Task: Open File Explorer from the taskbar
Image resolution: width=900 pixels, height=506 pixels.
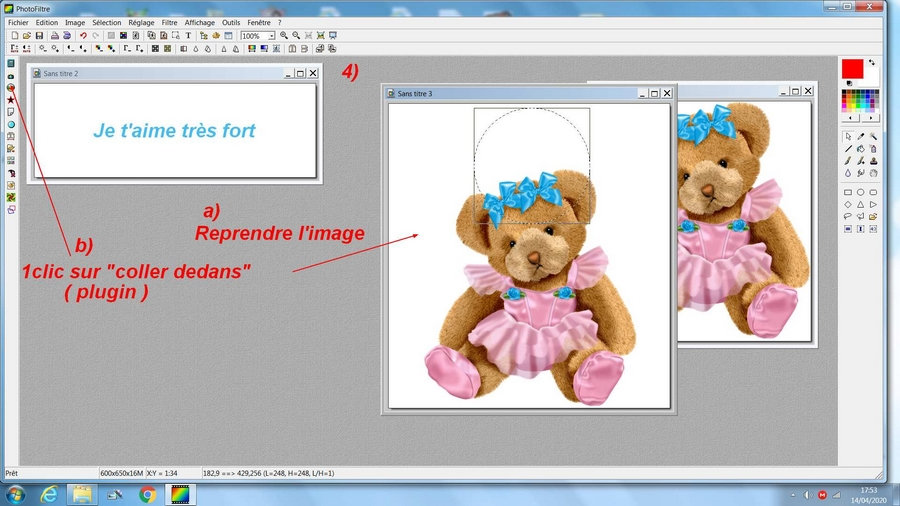Action: click(x=82, y=495)
